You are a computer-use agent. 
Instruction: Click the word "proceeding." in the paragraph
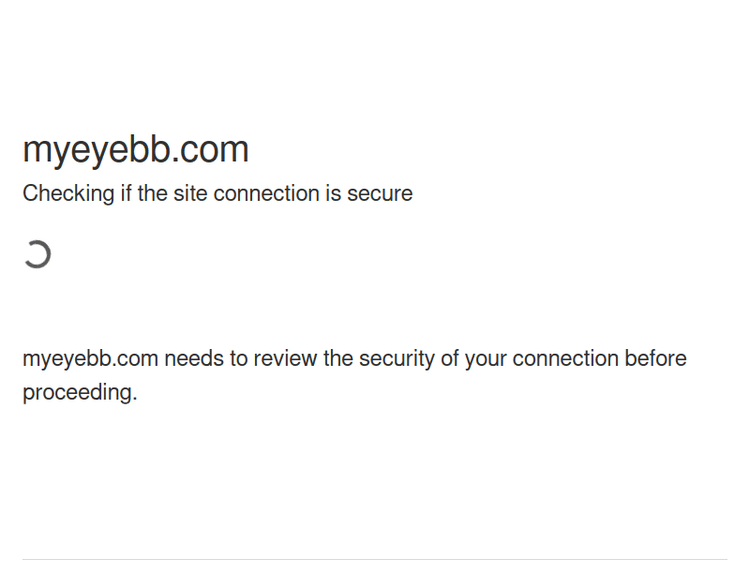[x=79, y=392]
